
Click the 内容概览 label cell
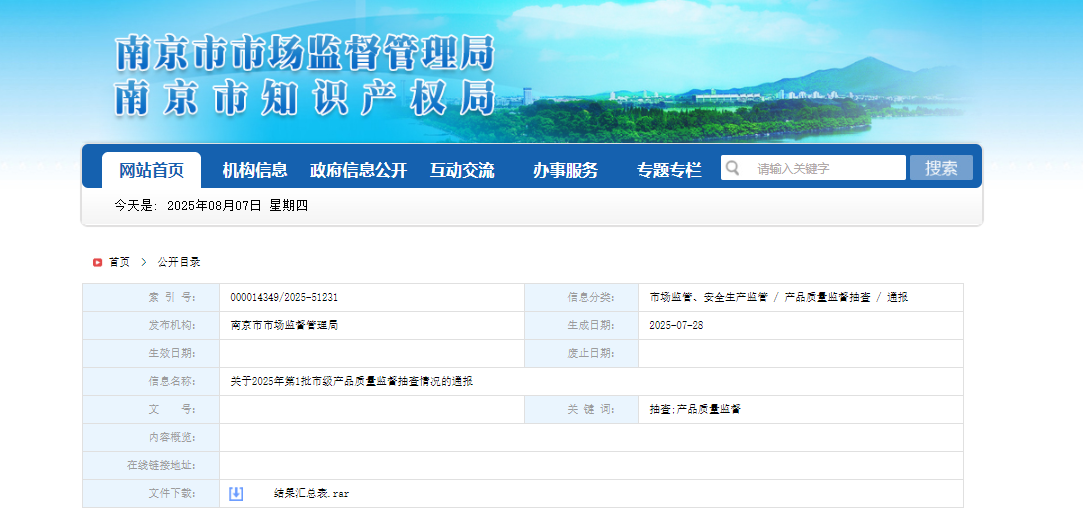tap(151, 438)
